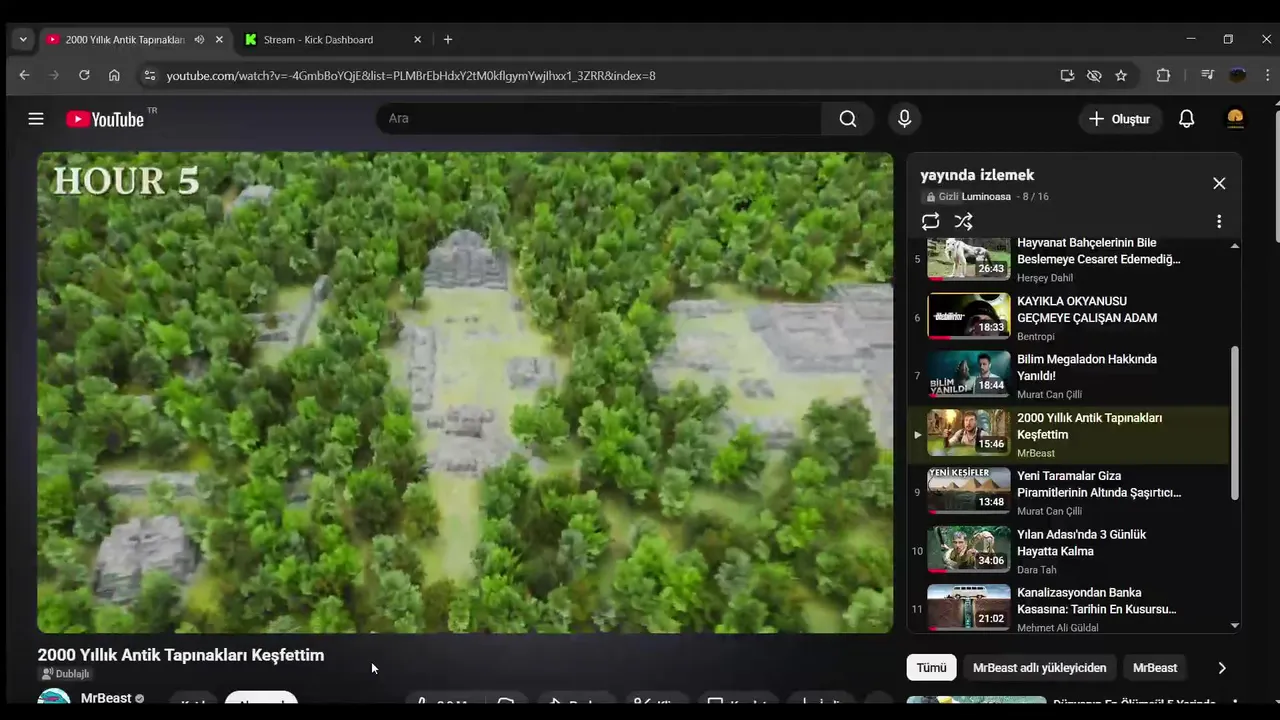
Task: Select the Tümü filter chip
Action: click(931, 668)
